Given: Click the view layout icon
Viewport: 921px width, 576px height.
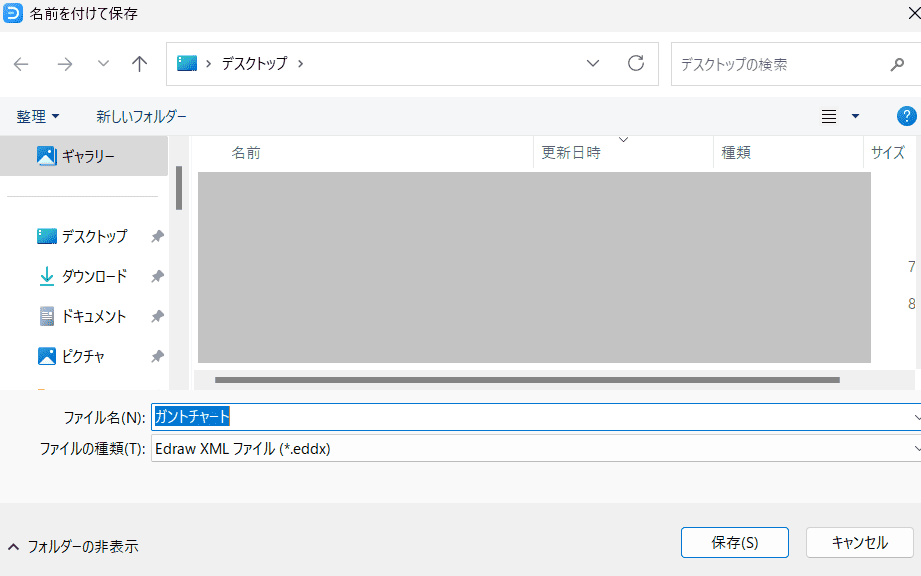Looking at the screenshot, I should tap(829, 116).
